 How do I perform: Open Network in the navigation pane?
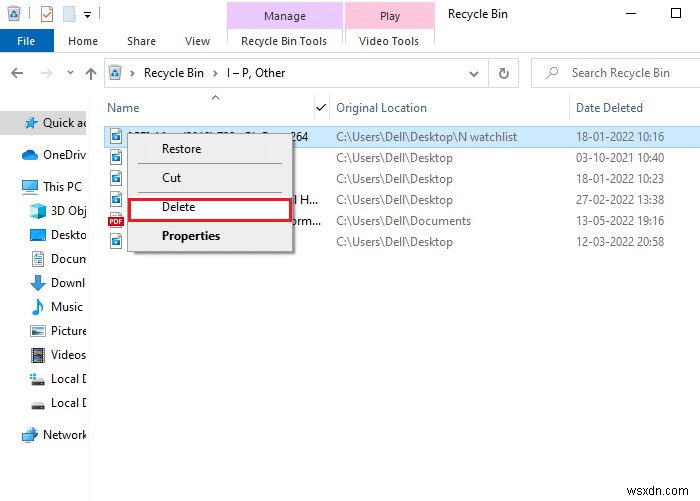tap(54, 435)
